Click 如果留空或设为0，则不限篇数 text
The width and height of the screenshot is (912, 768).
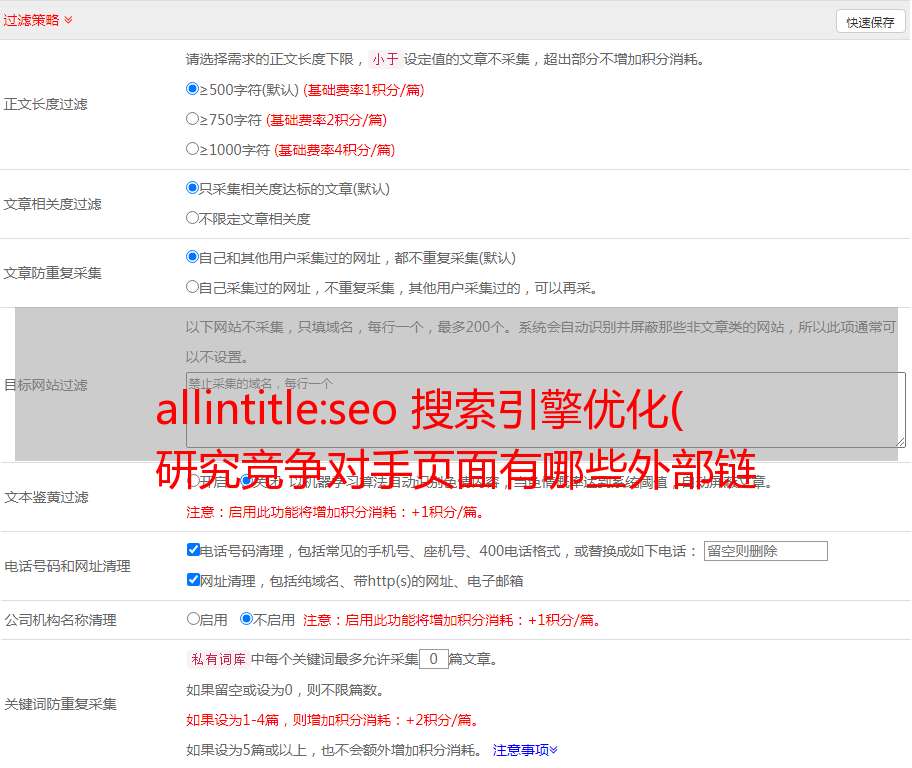[x=284, y=690]
